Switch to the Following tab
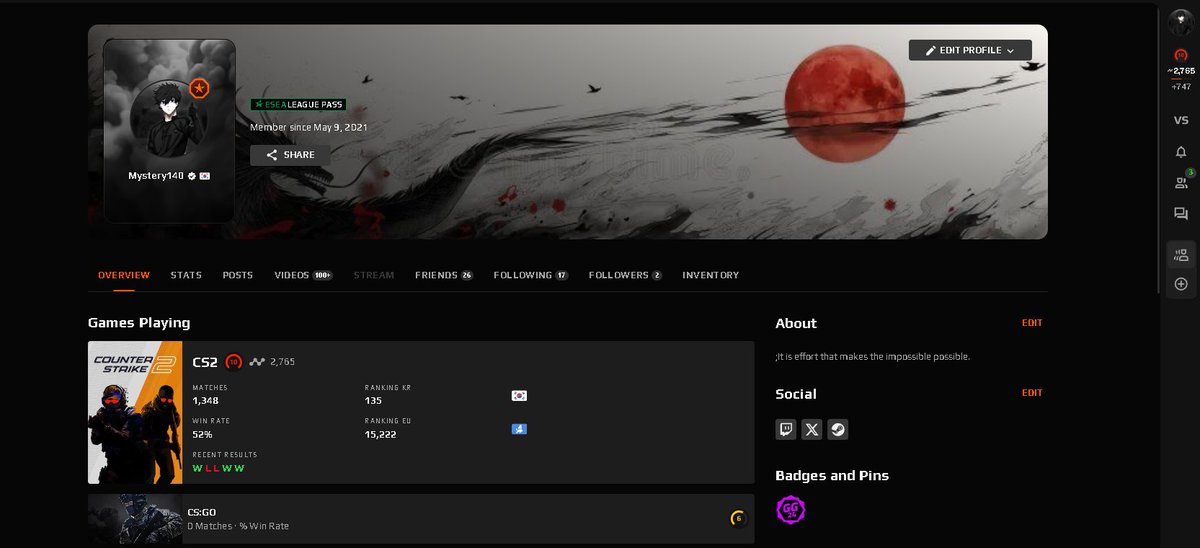This screenshot has height=548, width=1200. (531, 275)
